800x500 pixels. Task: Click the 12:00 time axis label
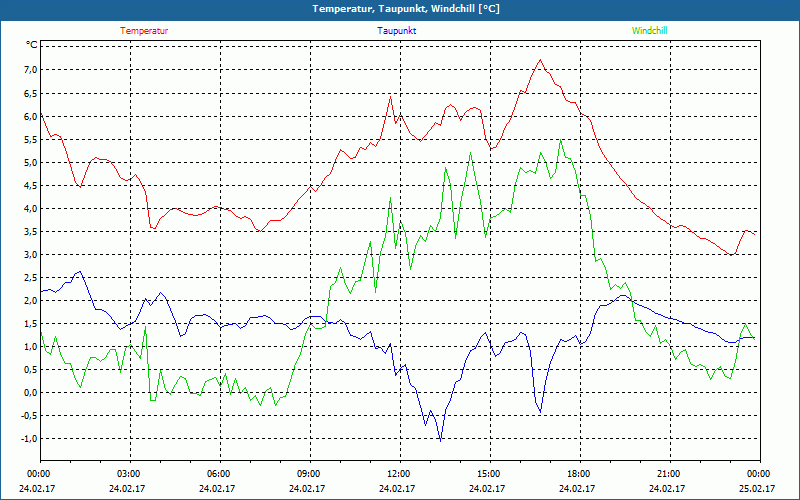[x=398, y=474]
